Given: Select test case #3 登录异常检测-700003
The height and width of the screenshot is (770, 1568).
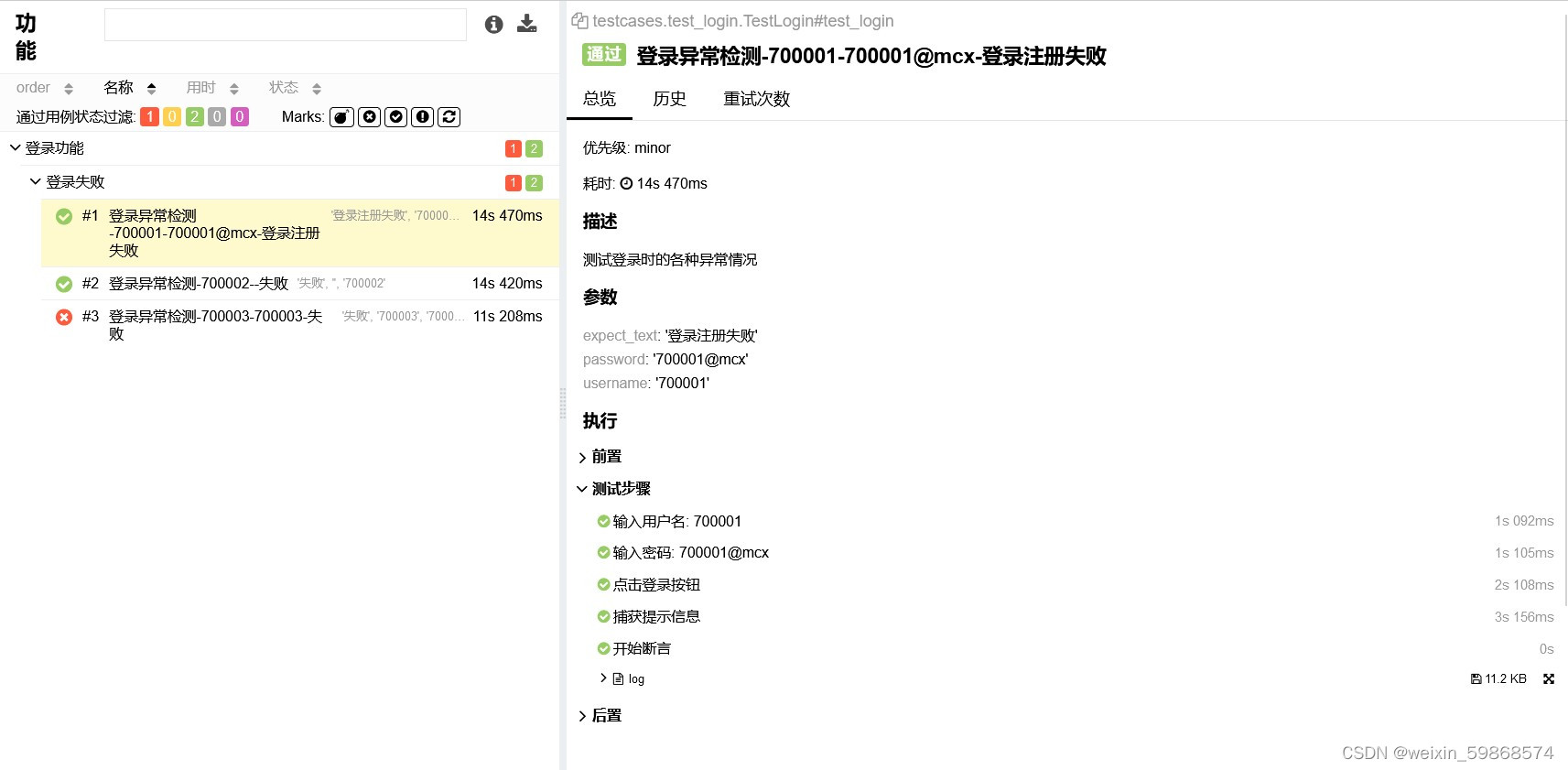Looking at the screenshot, I should (x=300, y=325).
